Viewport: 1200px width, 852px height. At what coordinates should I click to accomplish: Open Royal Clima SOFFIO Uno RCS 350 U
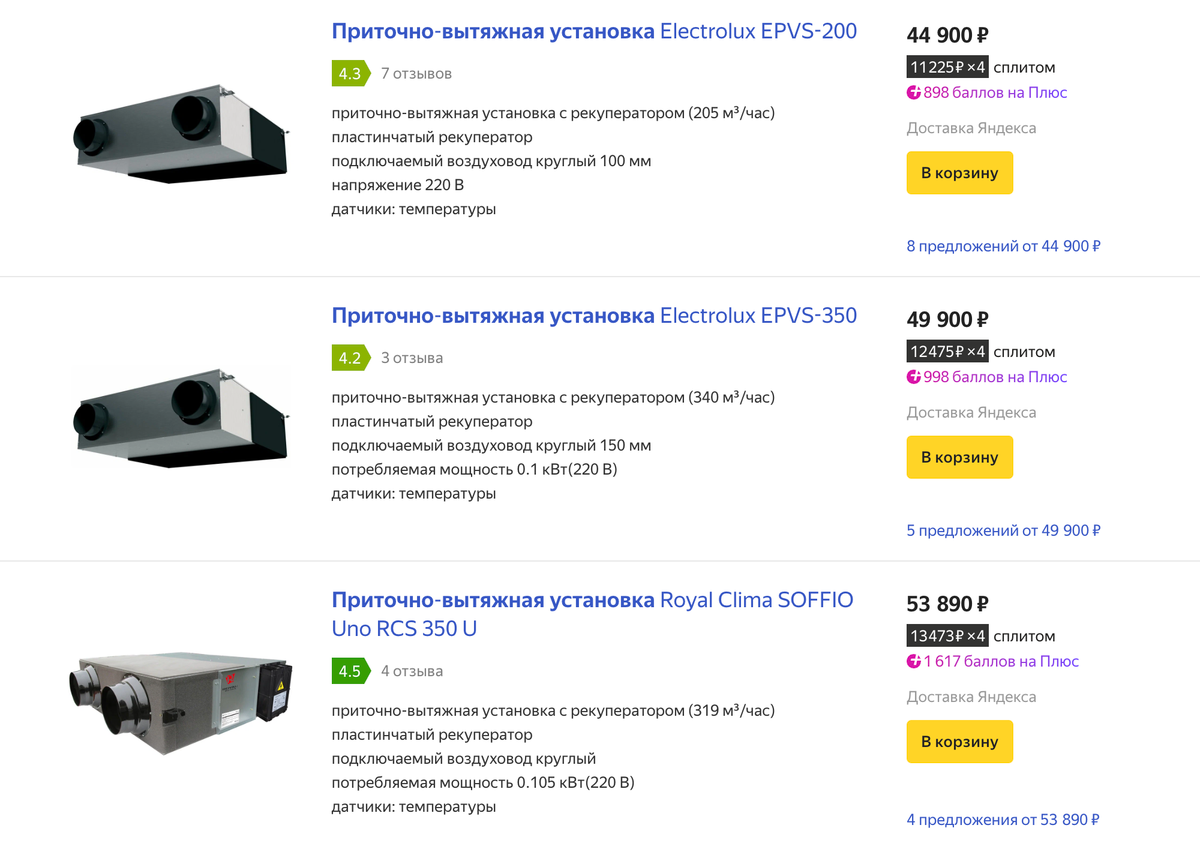[x=592, y=614]
